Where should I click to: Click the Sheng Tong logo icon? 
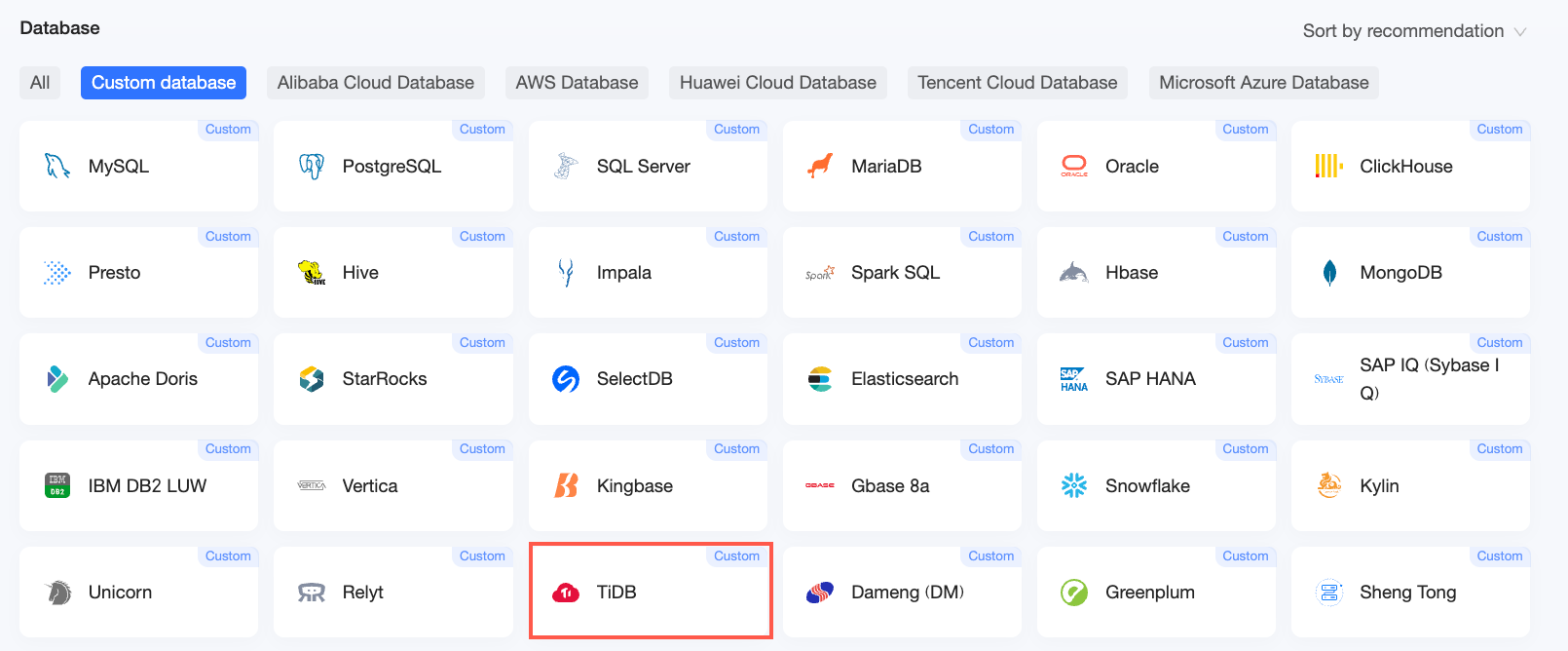click(x=1329, y=593)
